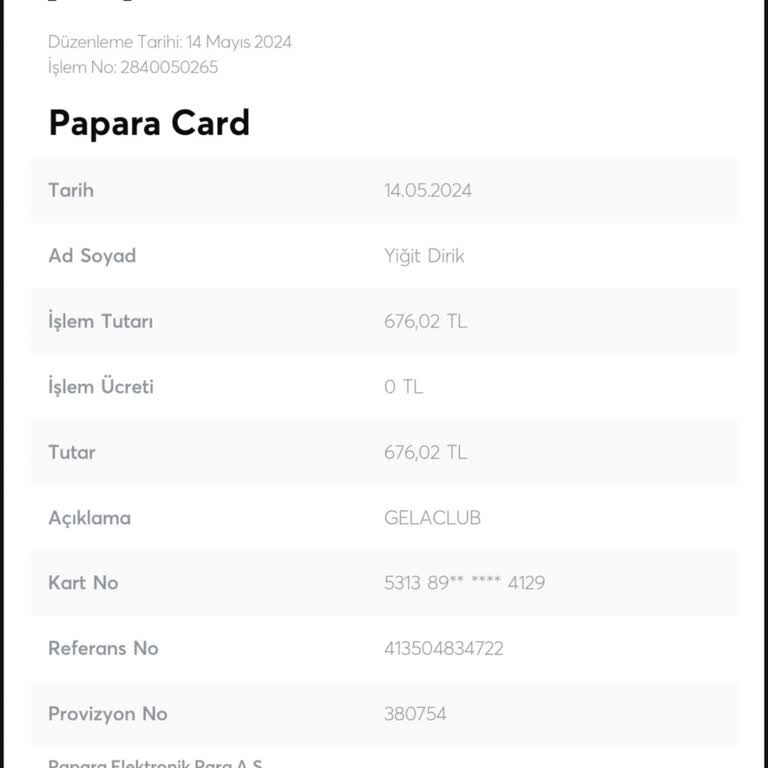This screenshot has width=768, height=768.
Task: Select the 676,02 TL value beside Tutar
Action: (425, 452)
